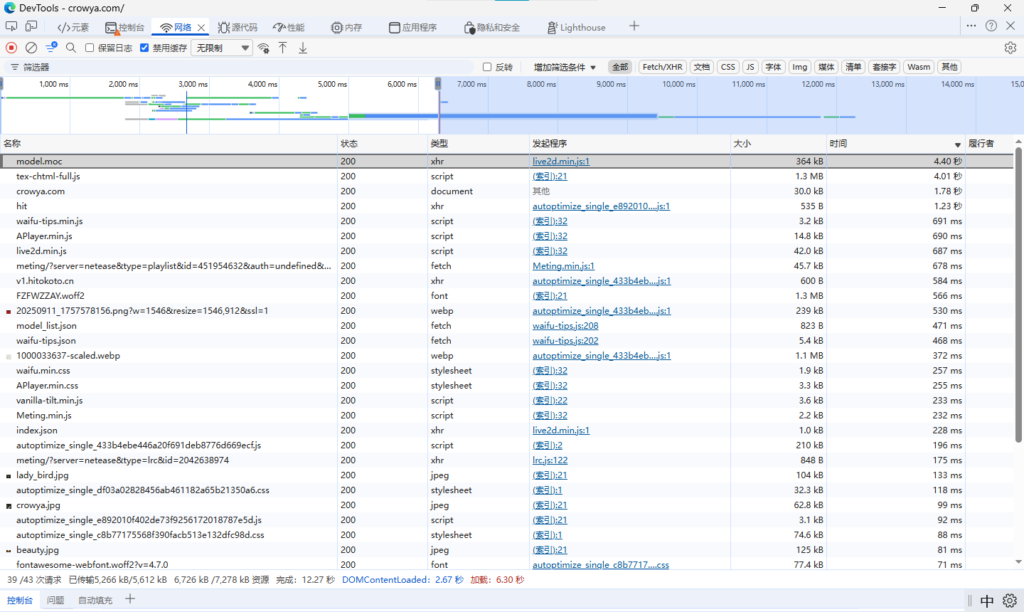This screenshot has width=1024, height=612.
Task: Toggle device emulation mode
Action: tap(31, 27)
